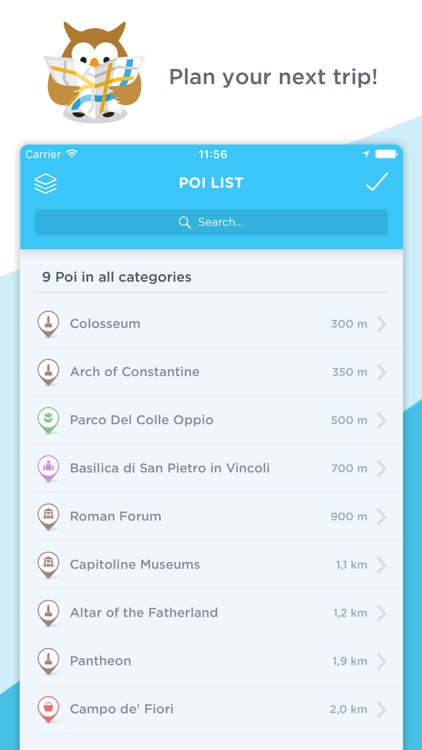Click the Colosseum monument pin icon
Image resolution: width=422 pixels, height=750 pixels.
click(48, 324)
